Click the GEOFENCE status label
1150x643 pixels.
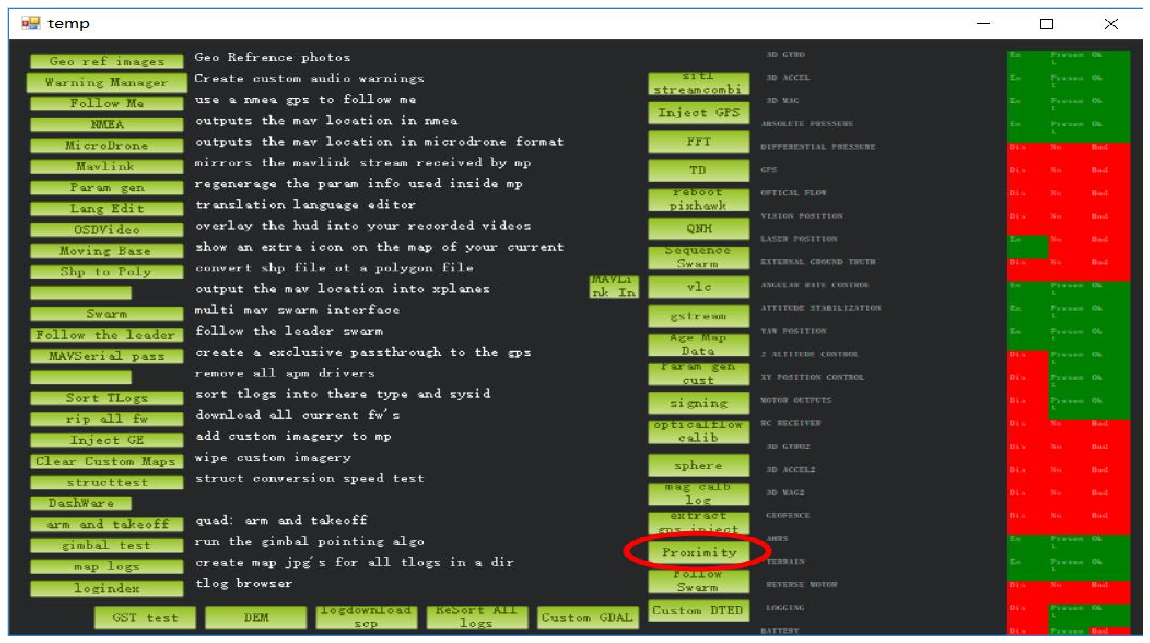788,515
